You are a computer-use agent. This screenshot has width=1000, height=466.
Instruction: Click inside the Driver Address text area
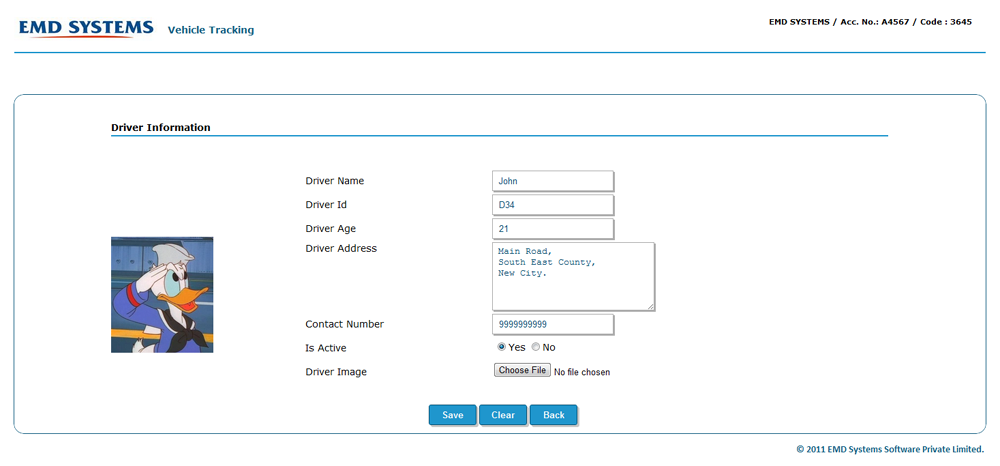pos(572,276)
